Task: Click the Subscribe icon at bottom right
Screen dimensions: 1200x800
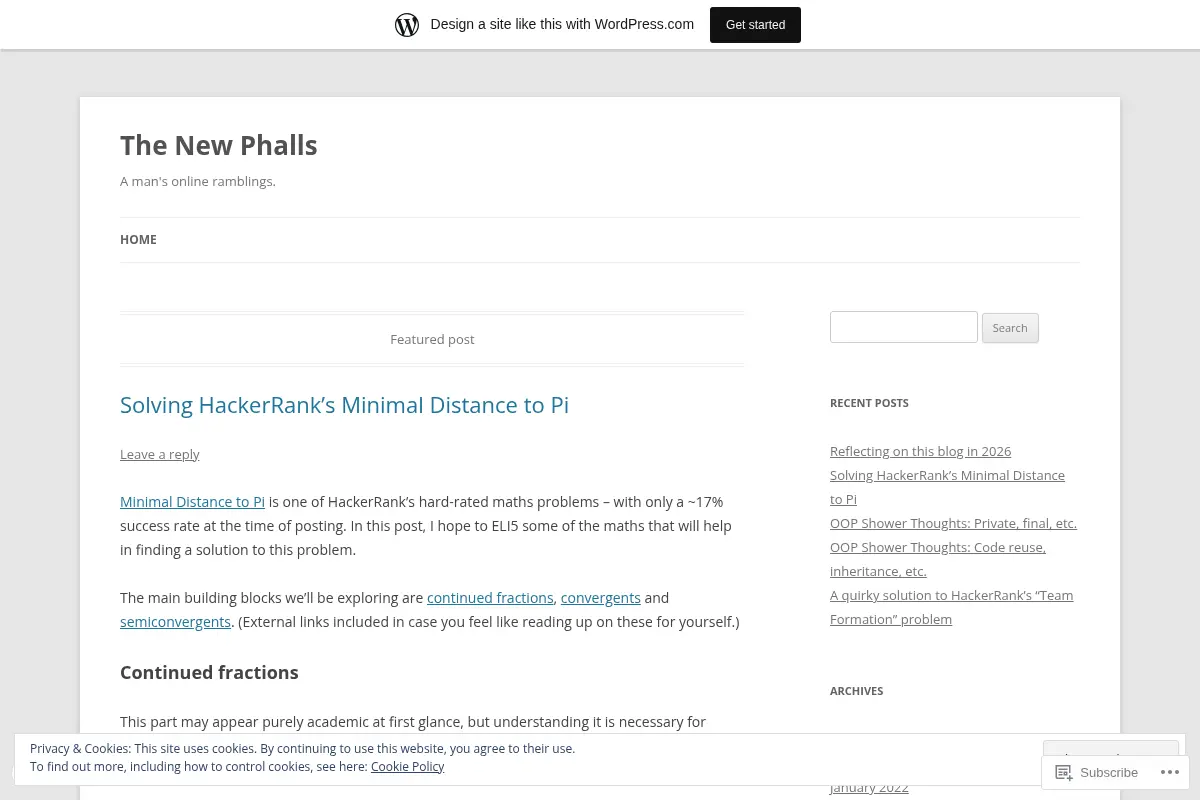Action: tap(1064, 772)
